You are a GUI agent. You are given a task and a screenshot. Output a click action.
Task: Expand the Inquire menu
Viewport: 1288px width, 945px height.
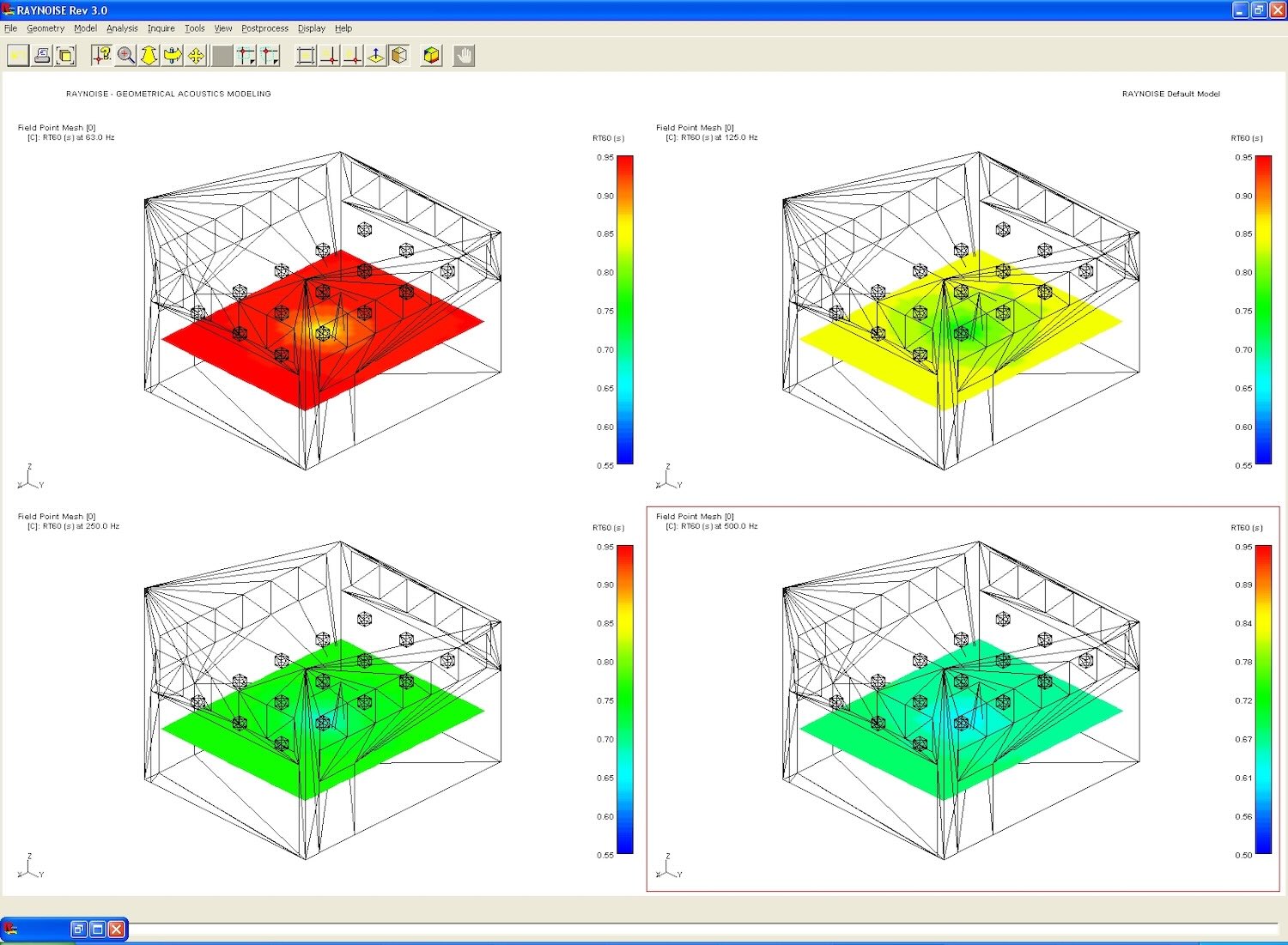pos(161,28)
